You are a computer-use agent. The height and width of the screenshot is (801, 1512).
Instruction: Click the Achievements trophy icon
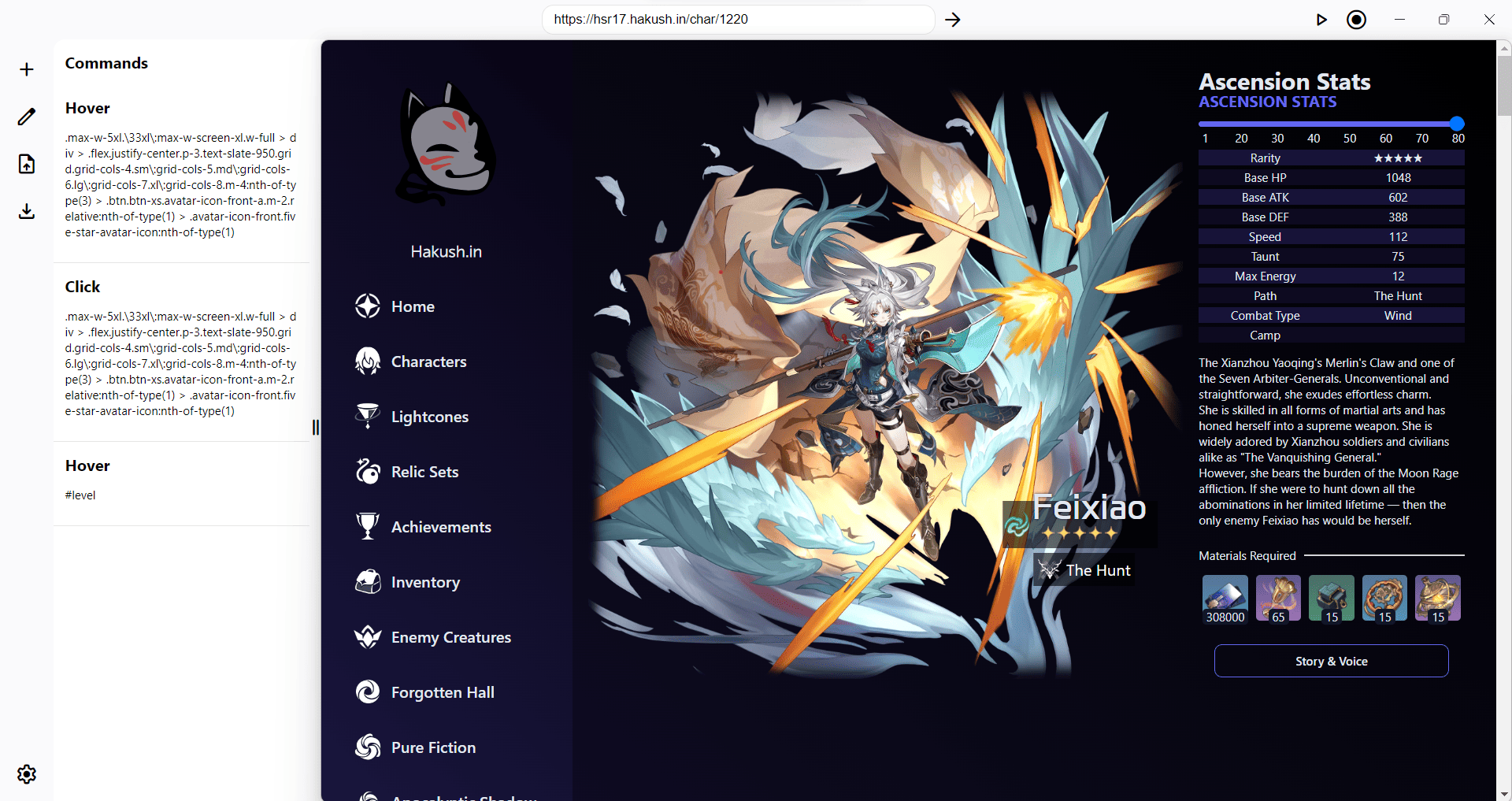pyautogui.click(x=368, y=527)
